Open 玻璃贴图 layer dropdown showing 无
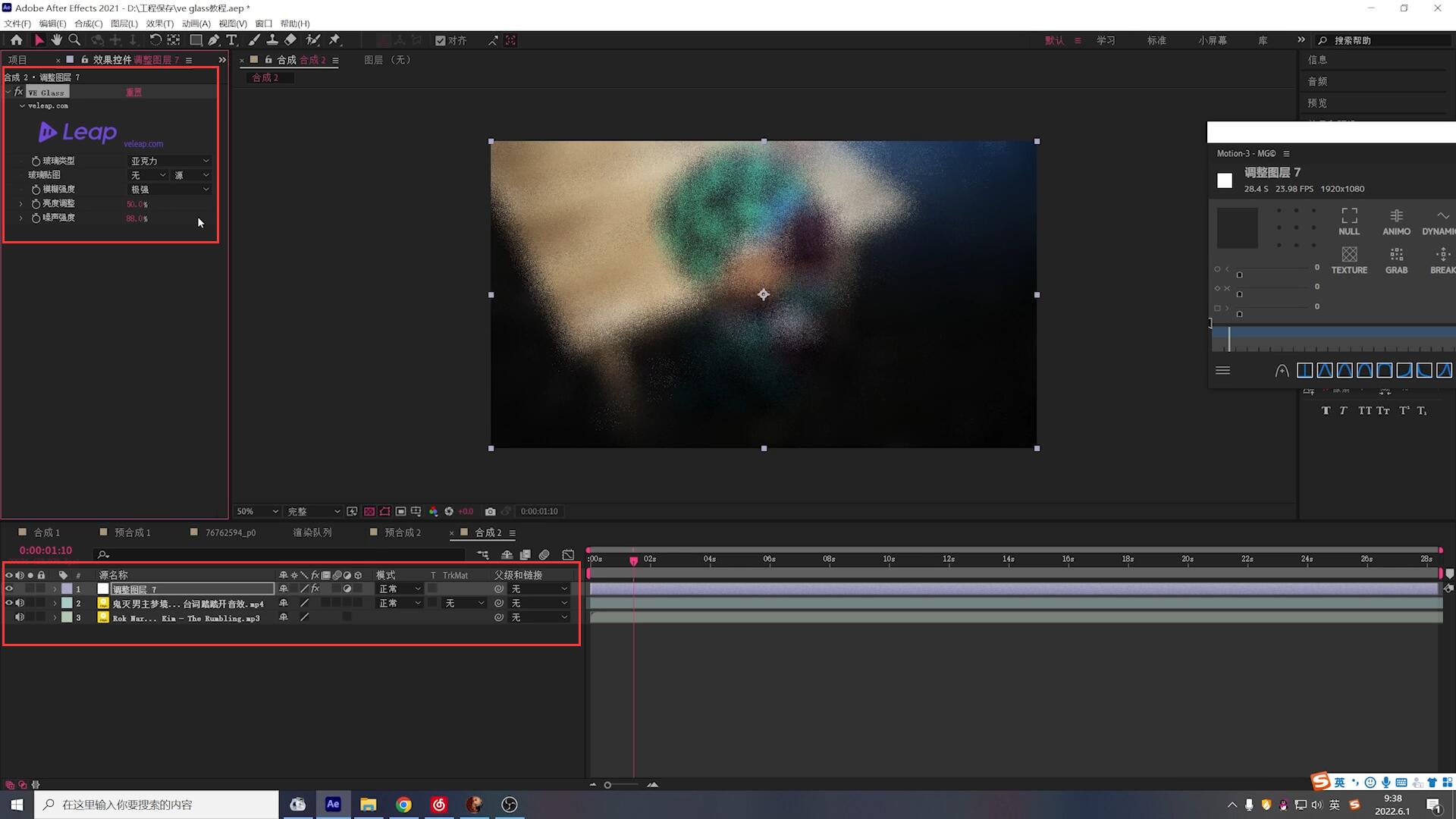The height and width of the screenshot is (819, 1456). click(148, 176)
